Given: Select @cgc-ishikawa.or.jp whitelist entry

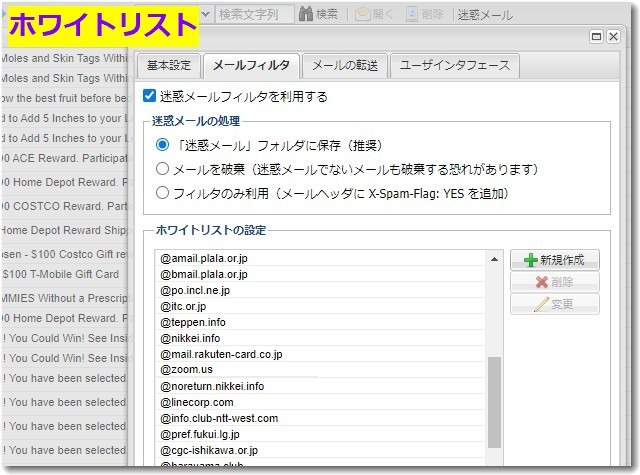Looking at the screenshot, I should [x=320, y=450].
